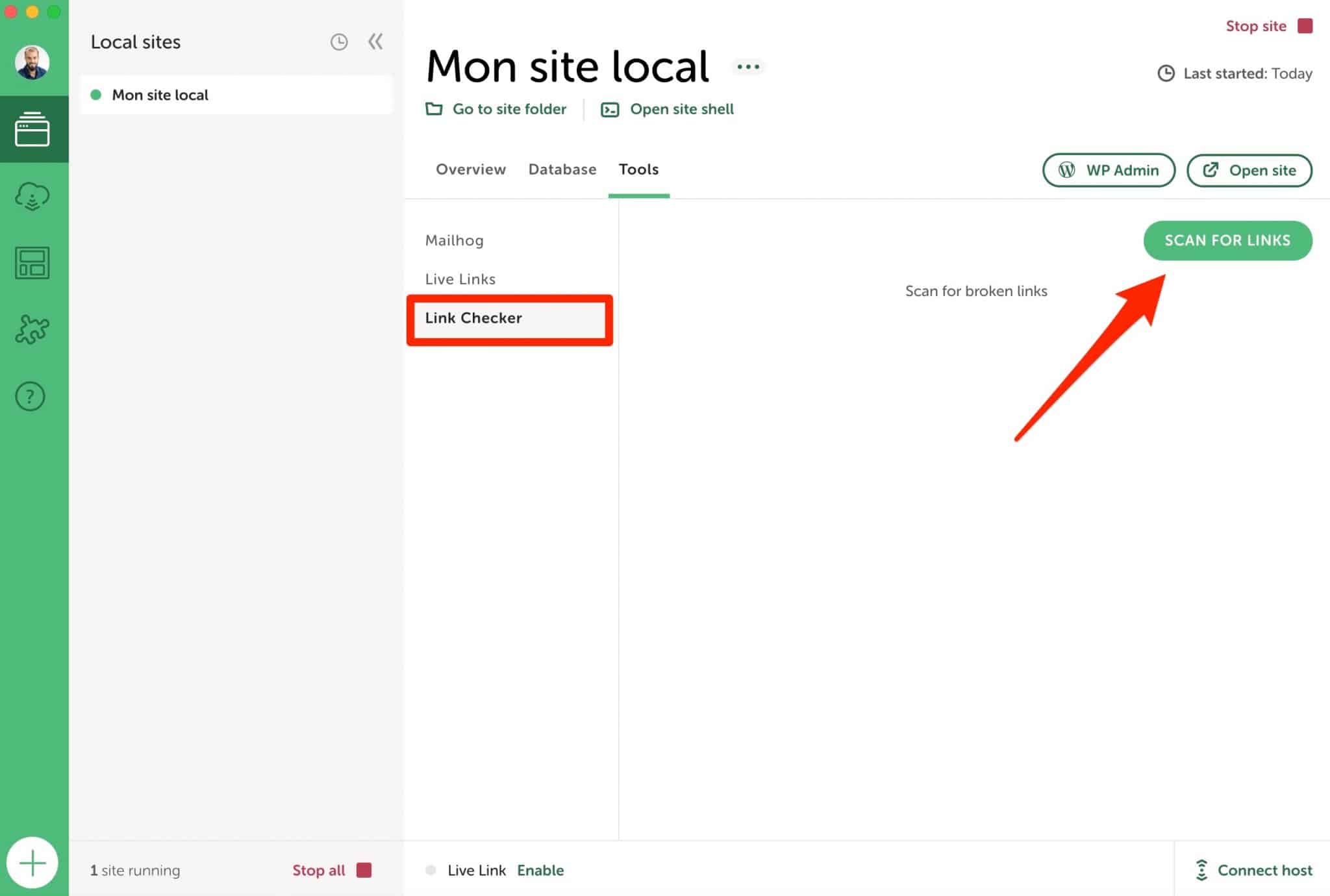The image size is (1330, 896).
Task: Click the terminal icon beside Open site shell
Action: (x=610, y=109)
